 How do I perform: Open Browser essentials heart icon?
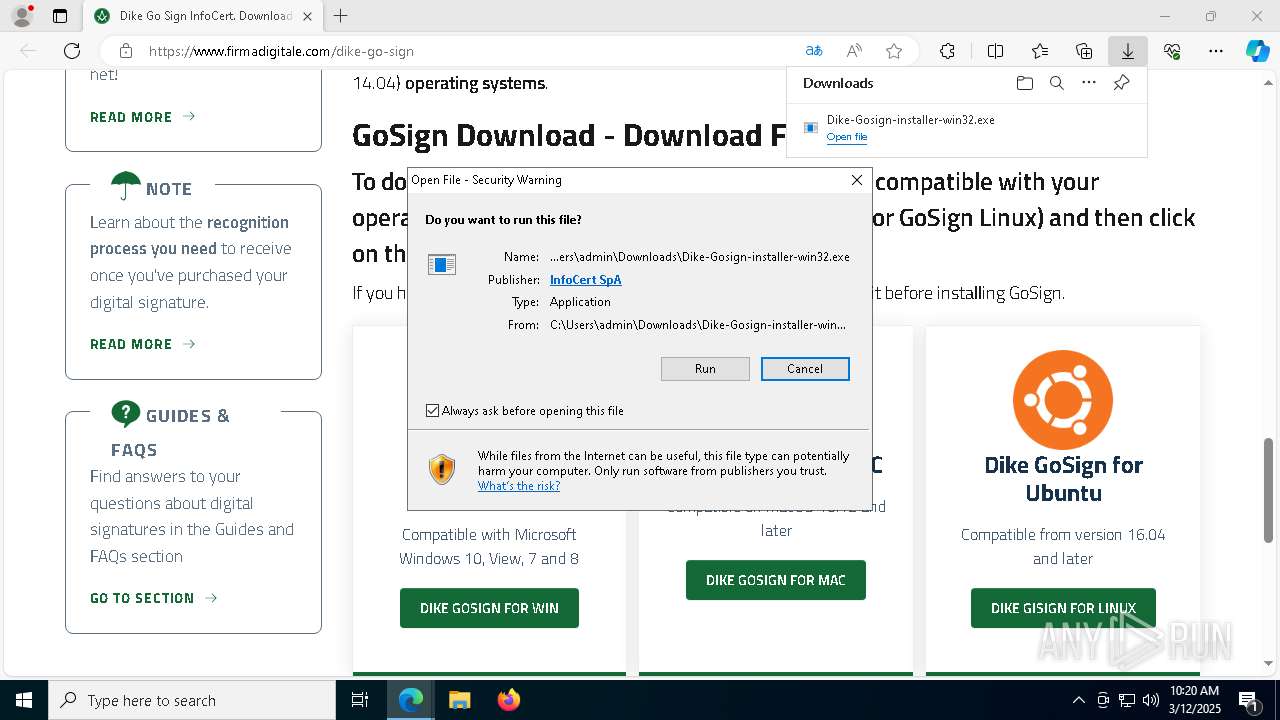[x=1172, y=51]
